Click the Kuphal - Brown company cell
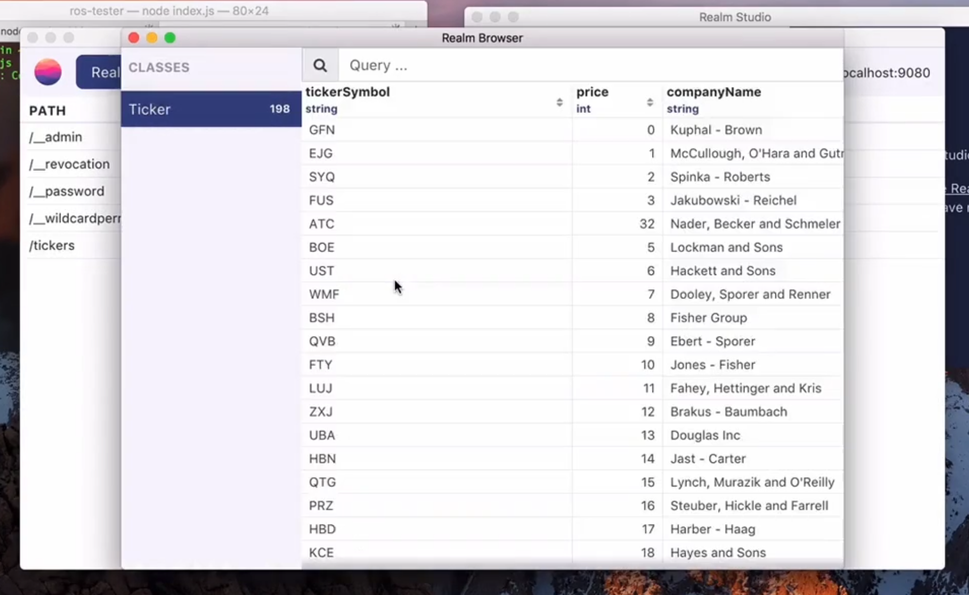969x595 pixels. pyautogui.click(x=716, y=130)
